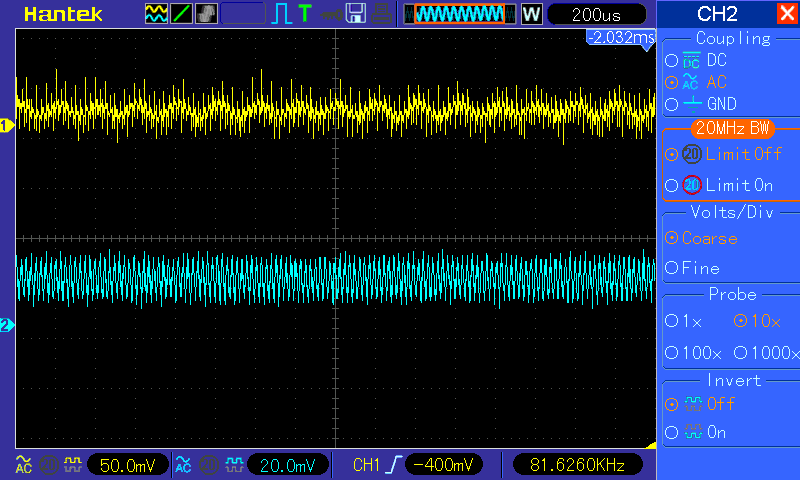Click the green T trigger status icon
The image size is (800, 480).
click(305, 13)
